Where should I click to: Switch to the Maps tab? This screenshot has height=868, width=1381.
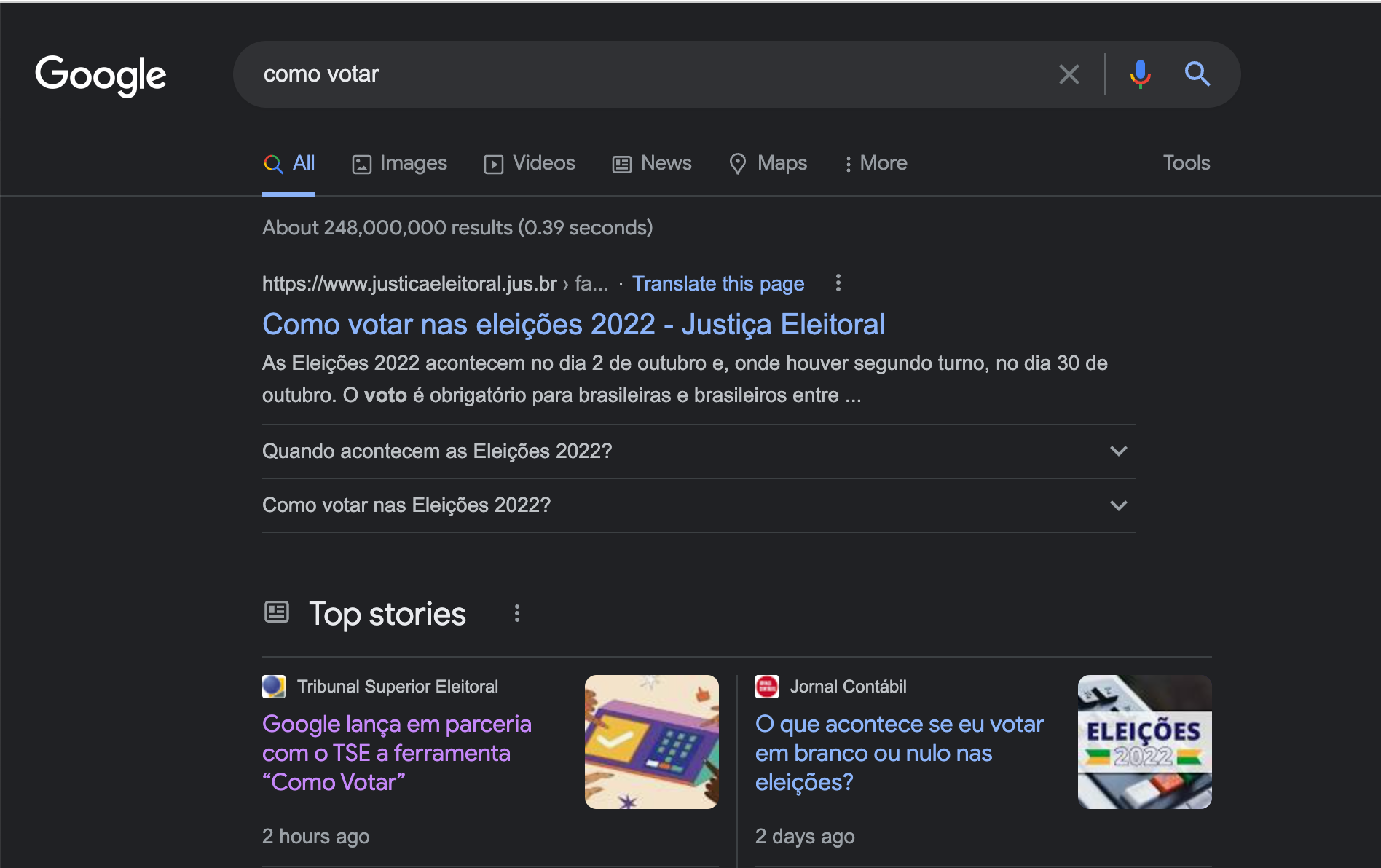[x=768, y=163]
